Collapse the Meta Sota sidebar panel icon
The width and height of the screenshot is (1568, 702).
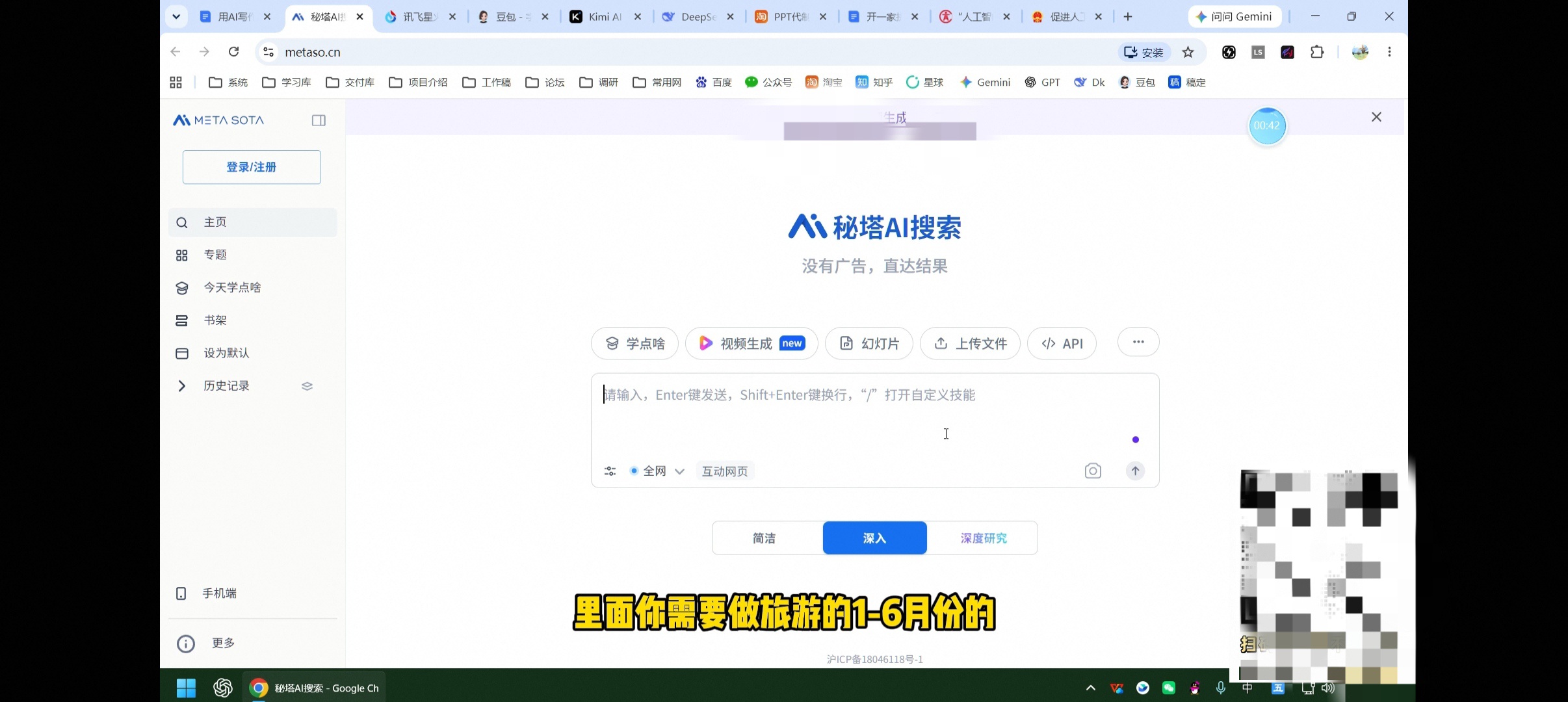319,120
